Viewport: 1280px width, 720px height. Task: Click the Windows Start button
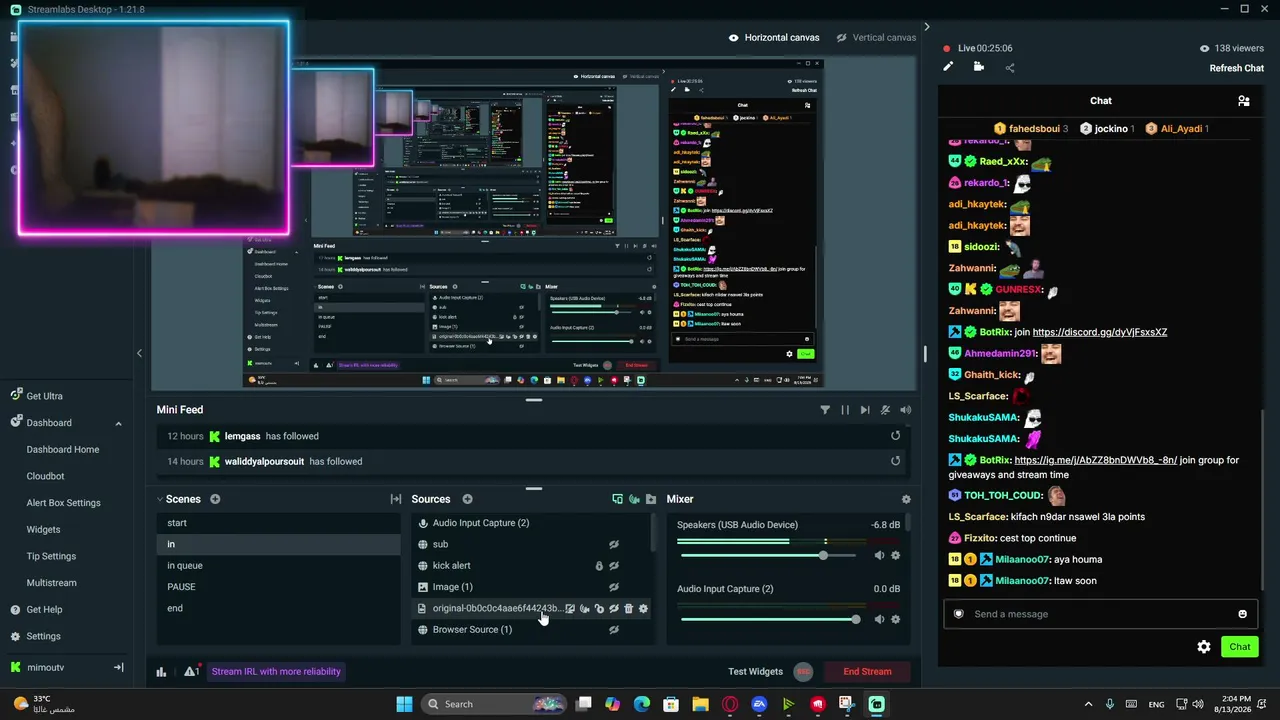coord(404,704)
